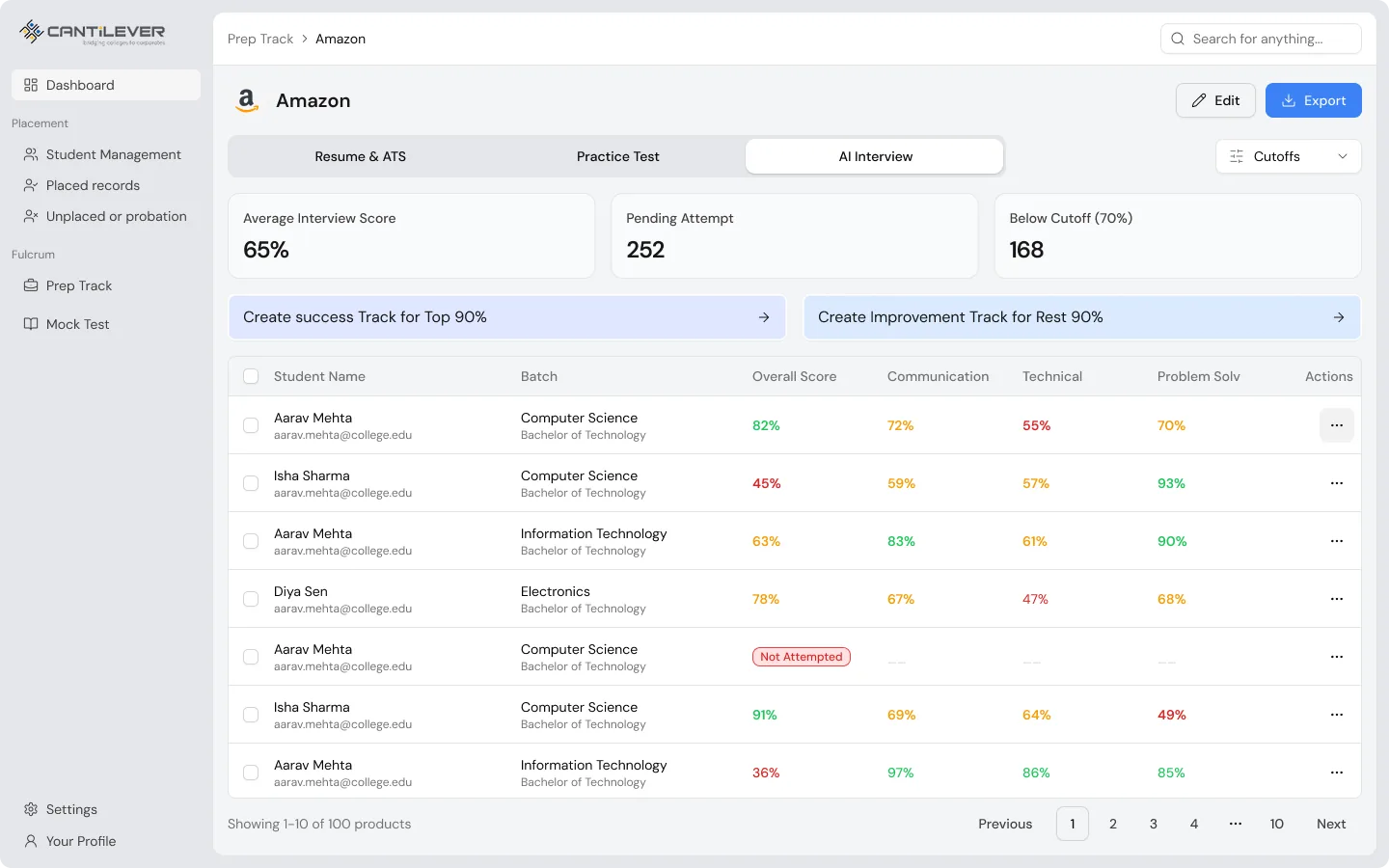This screenshot has height=868, width=1389.
Task: Select the AI Interview tab
Action: (875, 156)
